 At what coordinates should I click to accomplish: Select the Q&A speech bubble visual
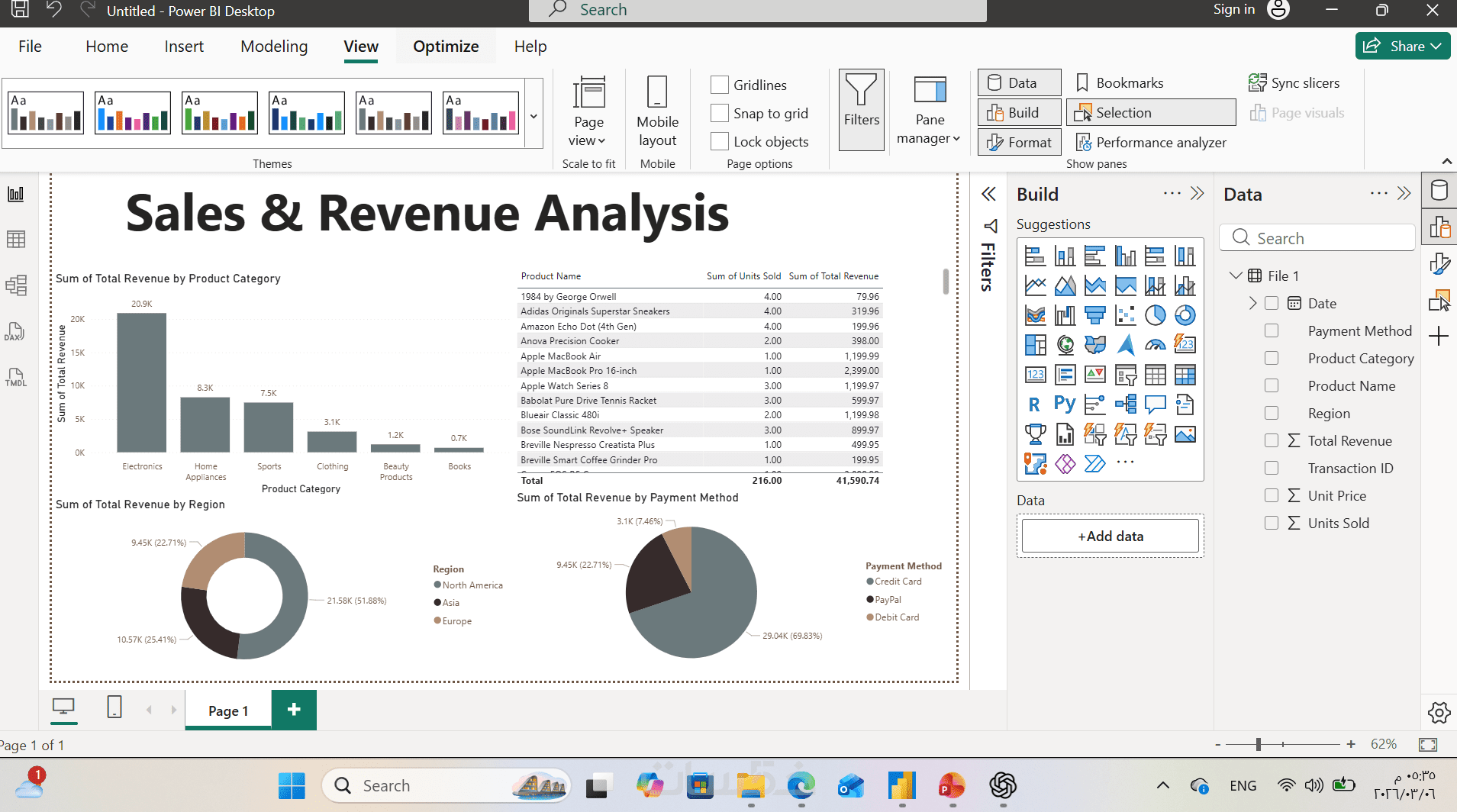[x=1156, y=404]
